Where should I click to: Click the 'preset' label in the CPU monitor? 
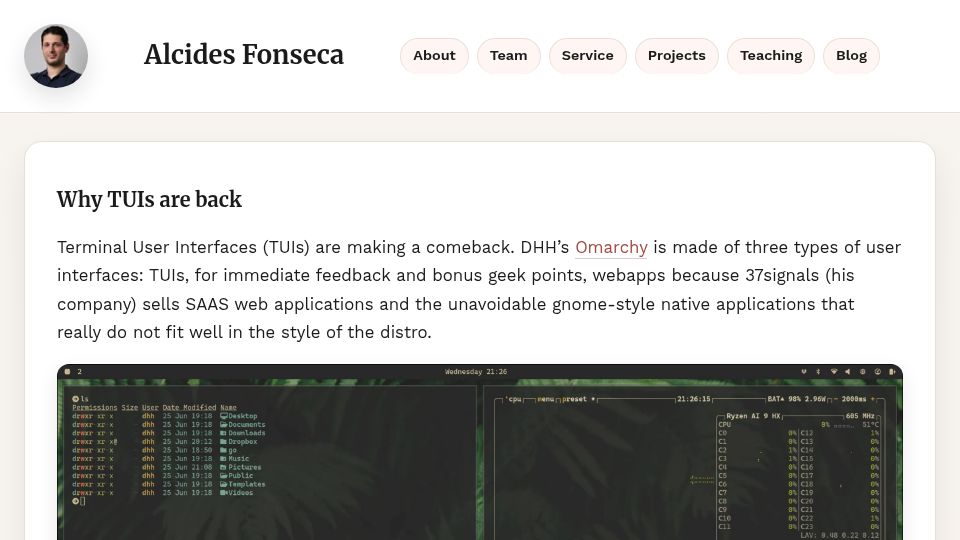click(574, 399)
